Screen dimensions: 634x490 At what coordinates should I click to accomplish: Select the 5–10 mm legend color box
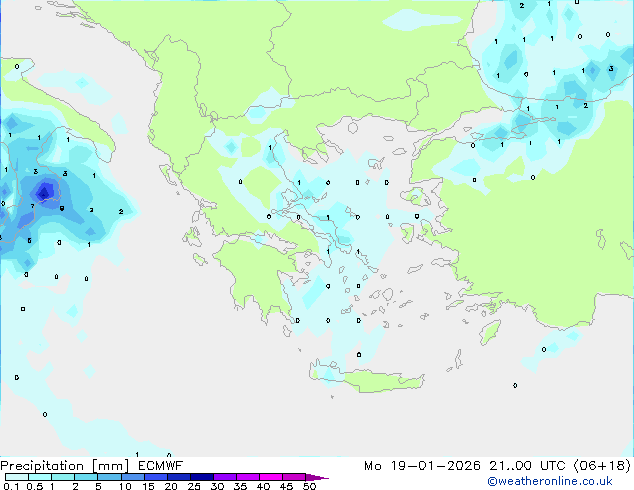click(x=109, y=477)
